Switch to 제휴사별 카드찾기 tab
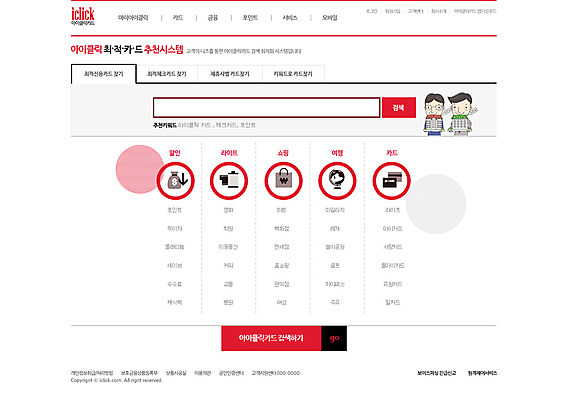569x400 pixels. [x=230, y=74]
